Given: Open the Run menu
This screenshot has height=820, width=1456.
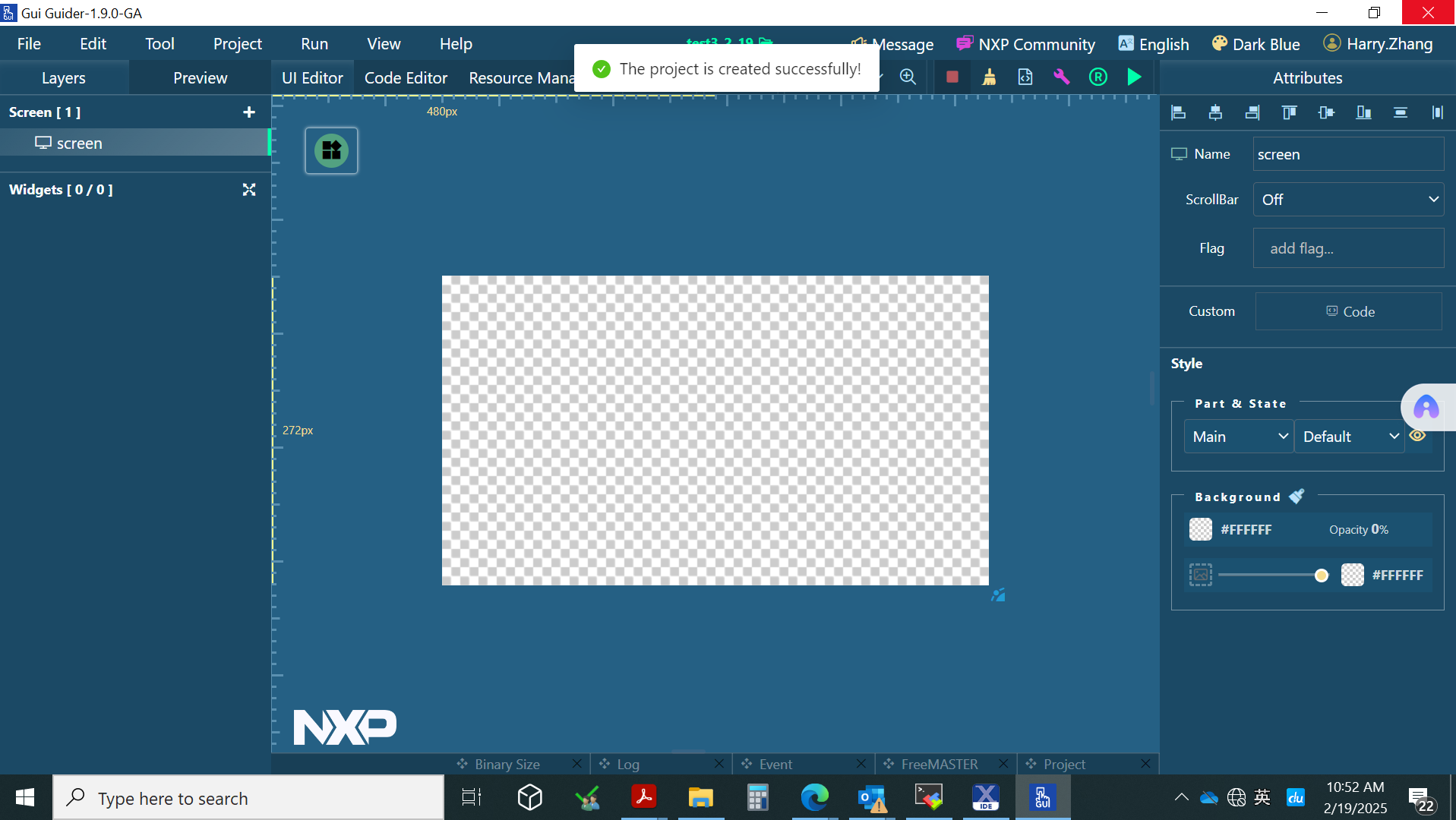Looking at the screenshot, I should [314, 43].
